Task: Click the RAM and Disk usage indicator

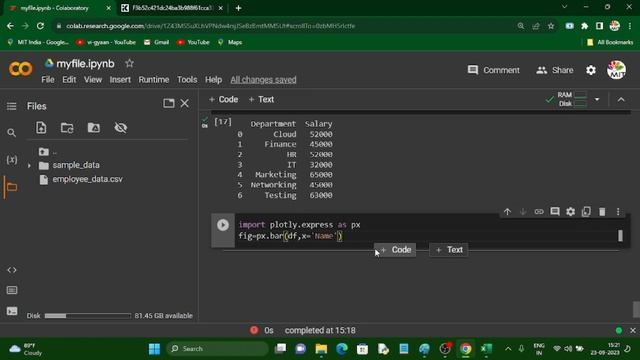Action: (572, 100)
